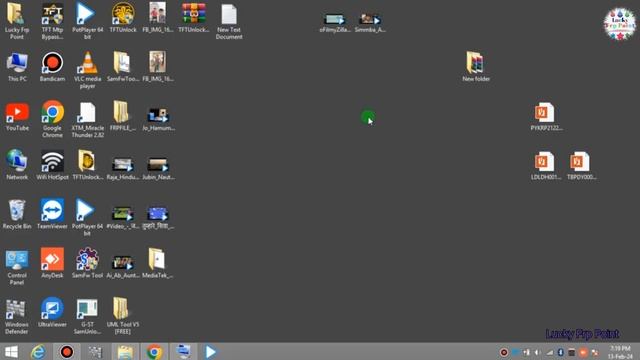The image size is (640, 360).
Task: Launch SamFw Tool shortcut
Action: 87,263
